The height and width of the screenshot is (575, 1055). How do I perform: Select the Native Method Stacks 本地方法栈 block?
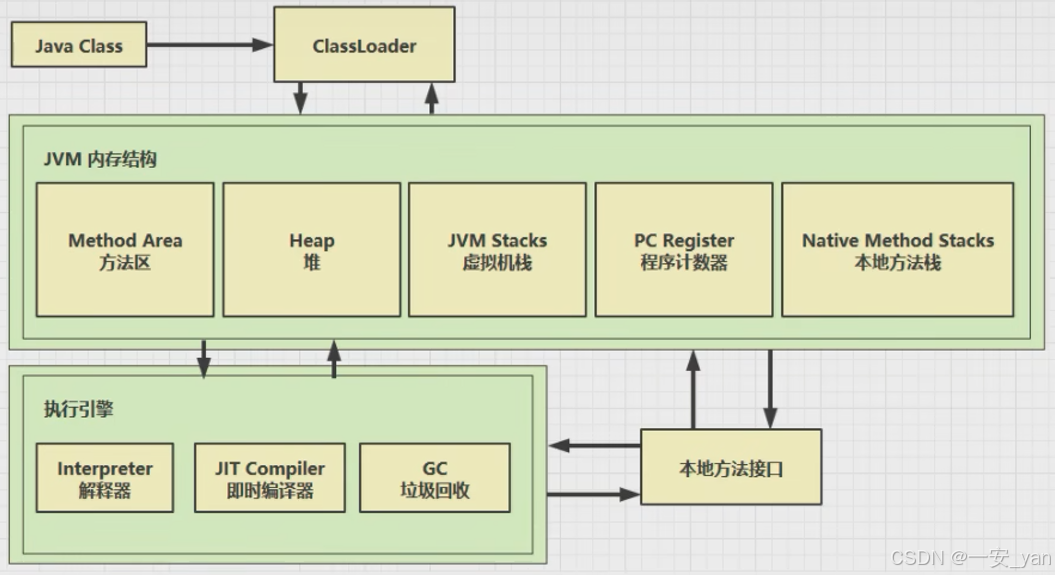pyautogui.click(x=898, y=250)
